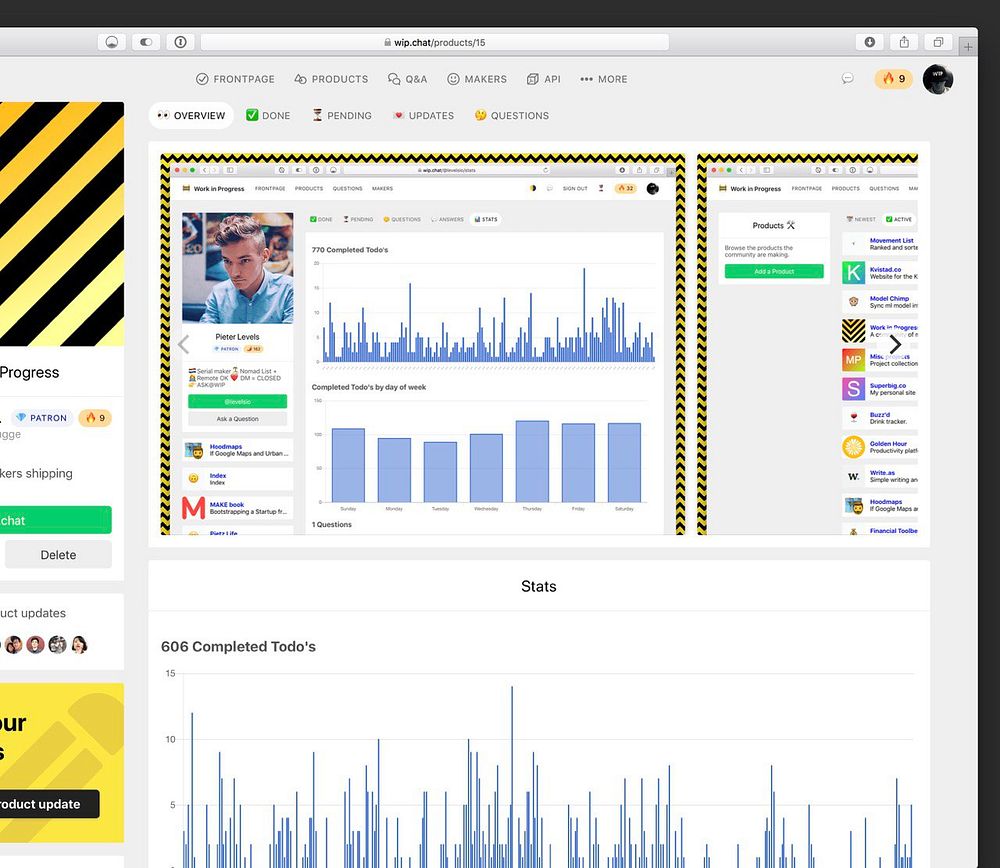
Task: Click the Pieter Levels profile photo in screenshot
Action: point(237,268)
